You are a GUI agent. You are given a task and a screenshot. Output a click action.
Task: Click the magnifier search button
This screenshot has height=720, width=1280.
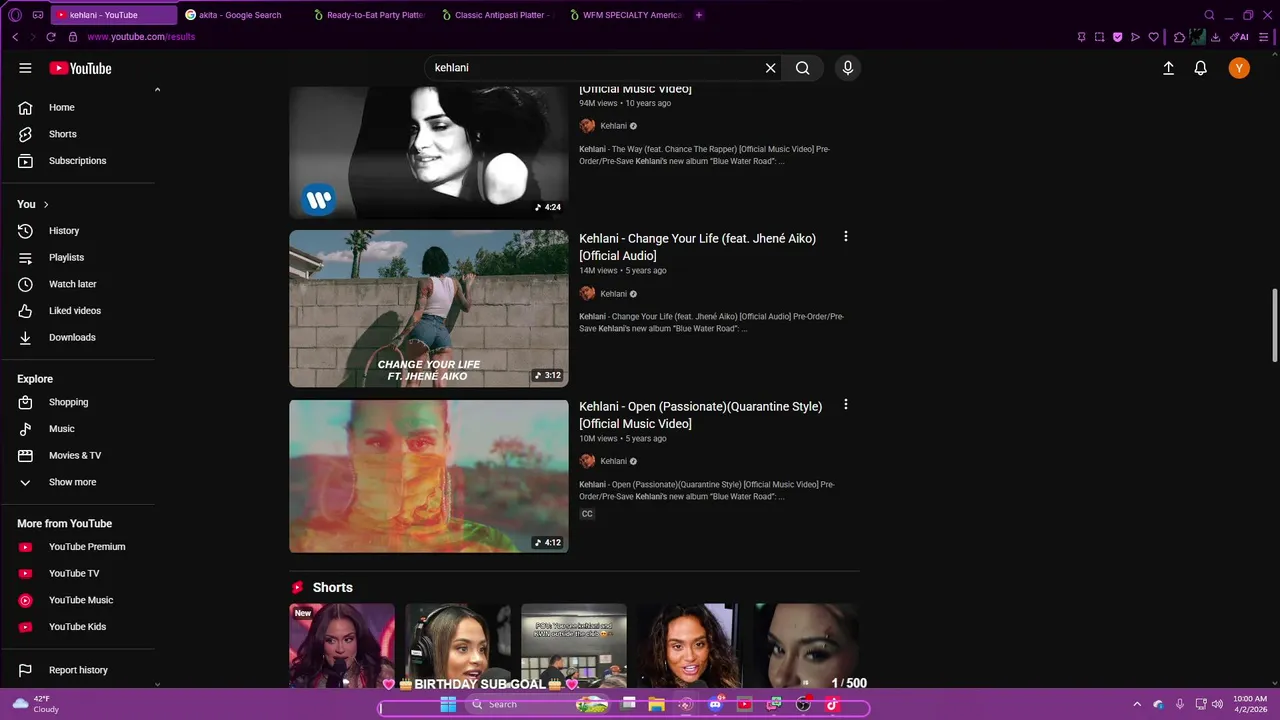(802, 68)
